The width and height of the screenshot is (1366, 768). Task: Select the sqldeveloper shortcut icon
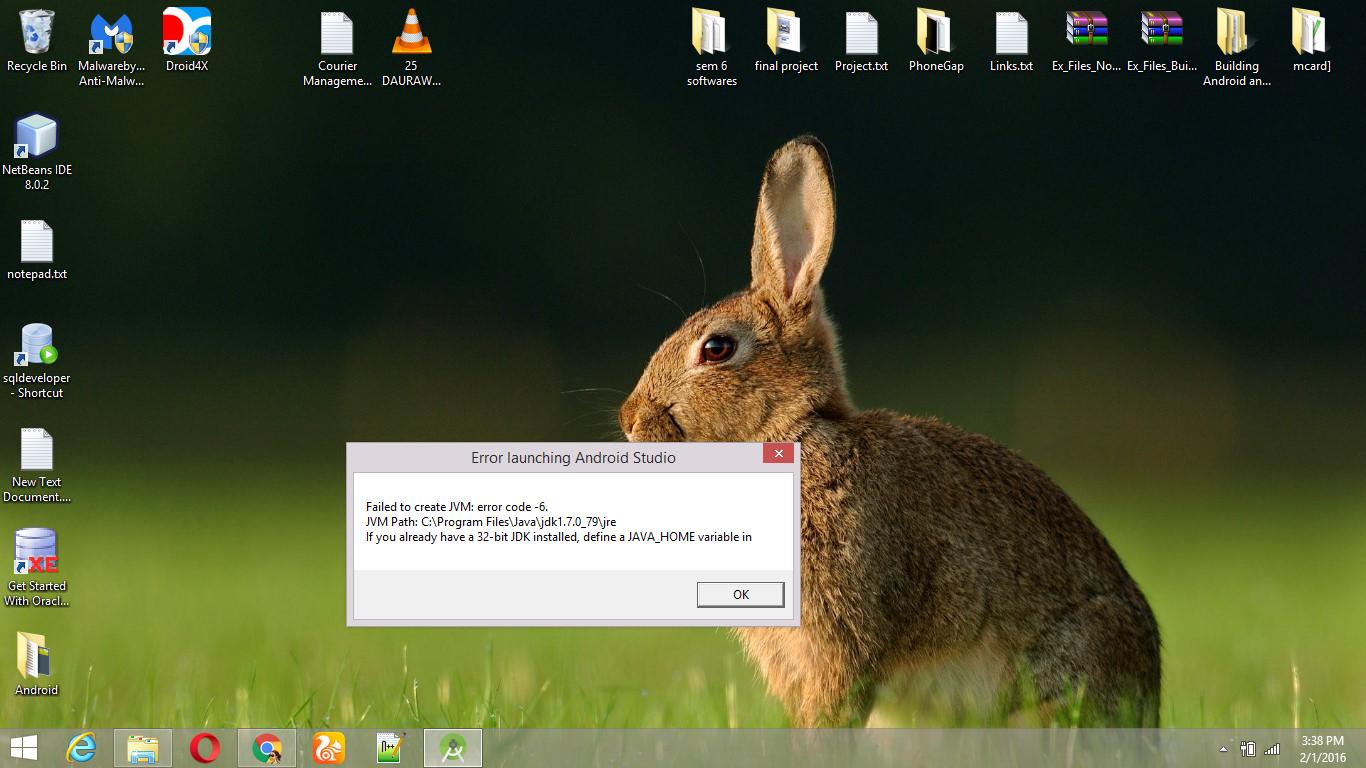click(37, 361)
